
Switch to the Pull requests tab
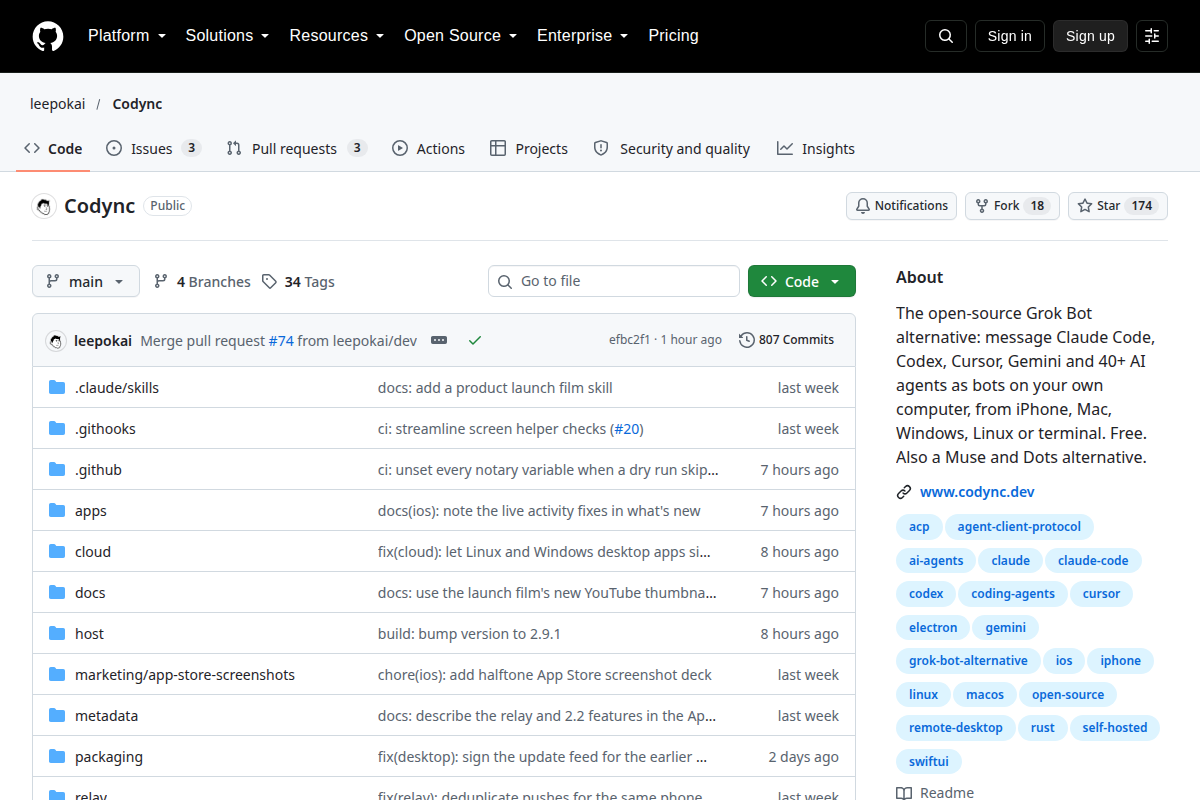[x=296, y=148]
